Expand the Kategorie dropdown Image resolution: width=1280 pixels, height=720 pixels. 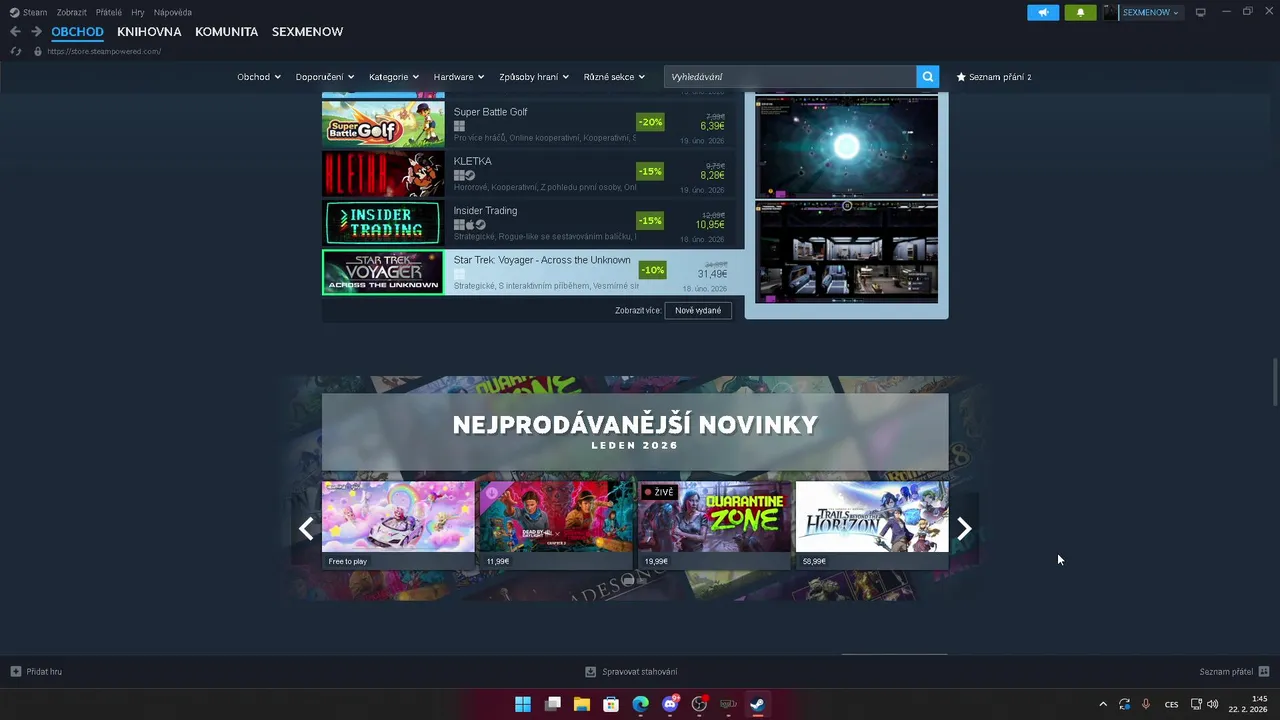[x=393, y=77]
